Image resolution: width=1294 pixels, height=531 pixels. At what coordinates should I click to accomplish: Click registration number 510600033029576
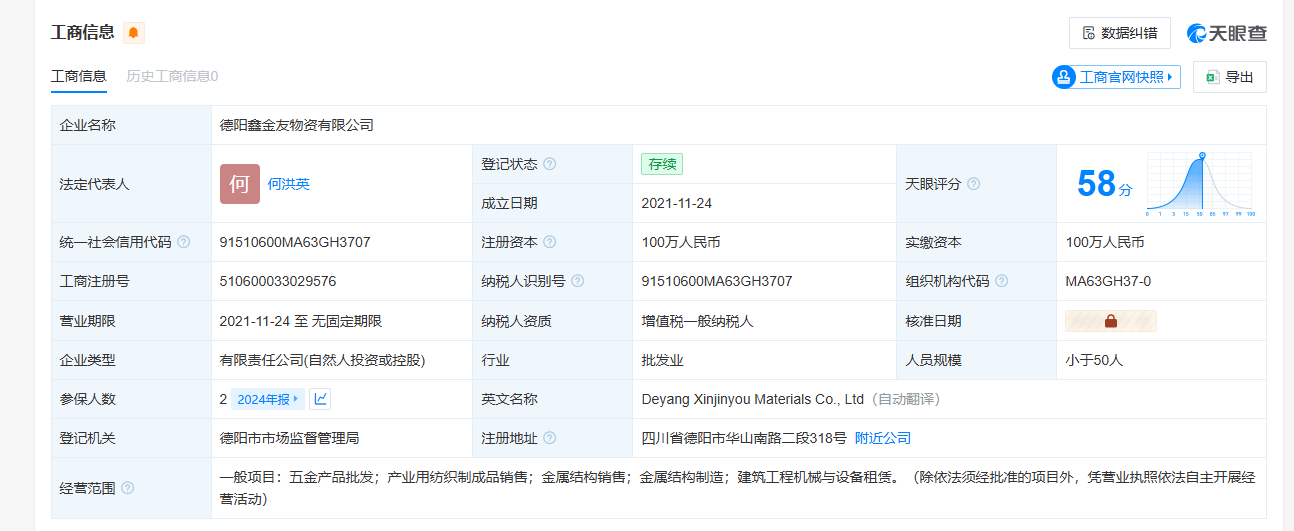click(278, 281)
